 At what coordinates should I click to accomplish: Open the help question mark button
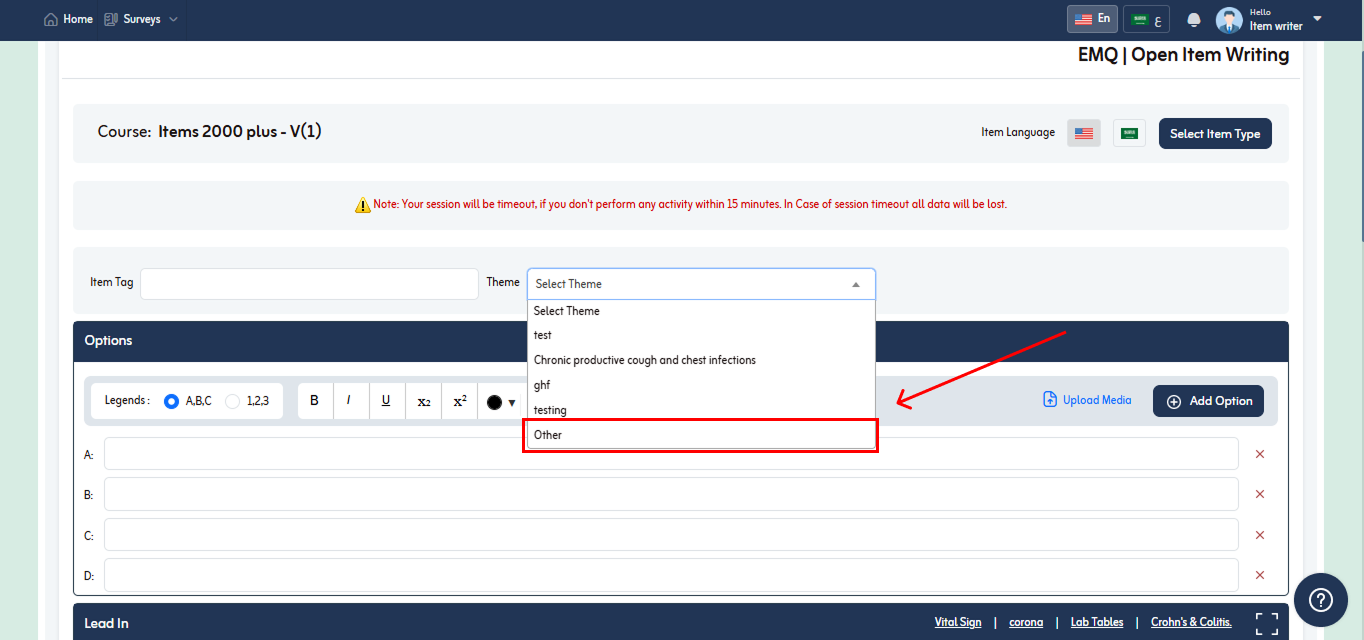click(1321, 600)
